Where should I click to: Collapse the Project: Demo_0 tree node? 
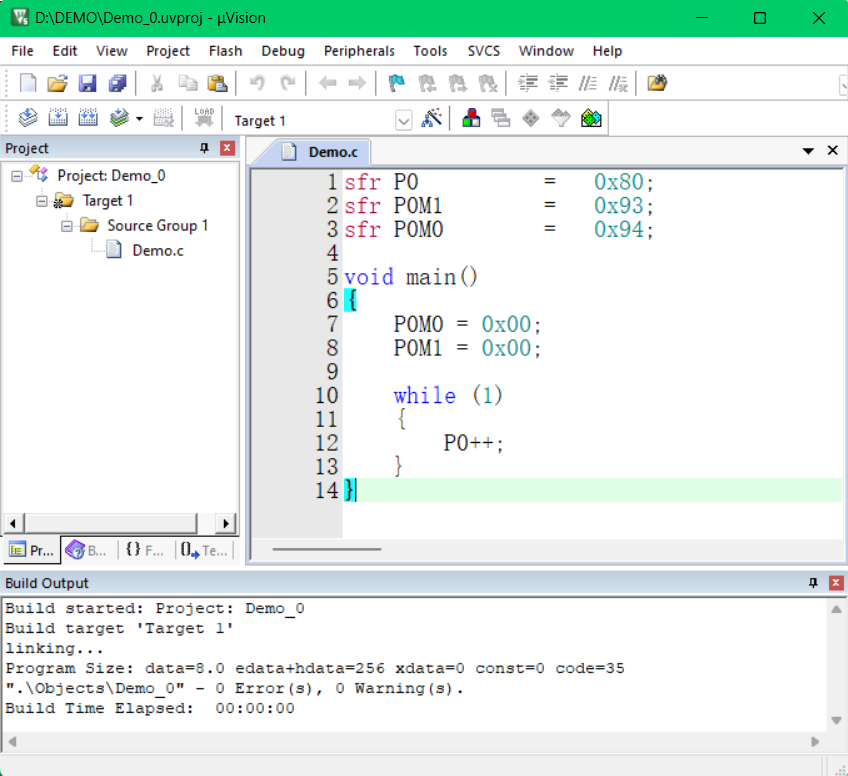tap(17, 176)
